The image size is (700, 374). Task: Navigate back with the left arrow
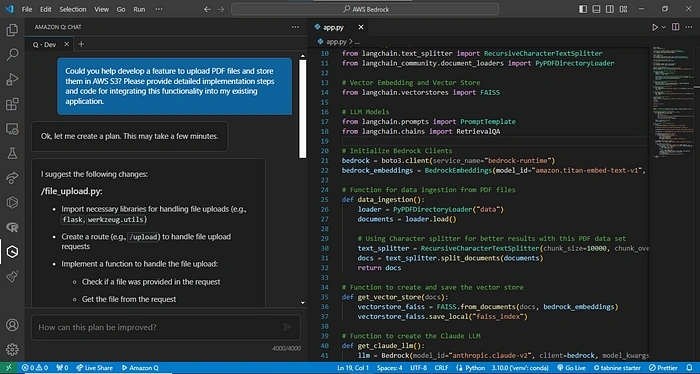[207, 9]
